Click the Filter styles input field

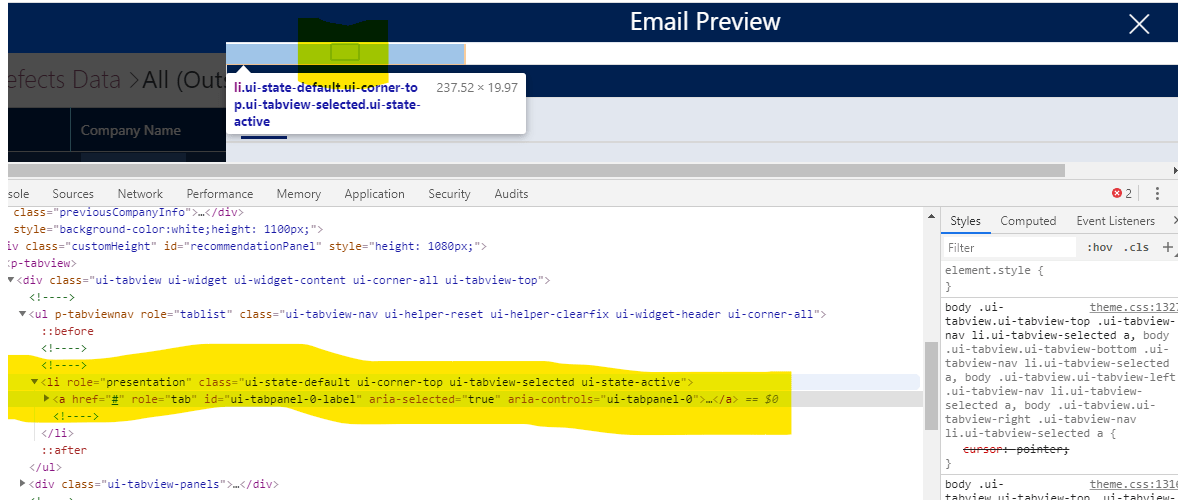1010,247
